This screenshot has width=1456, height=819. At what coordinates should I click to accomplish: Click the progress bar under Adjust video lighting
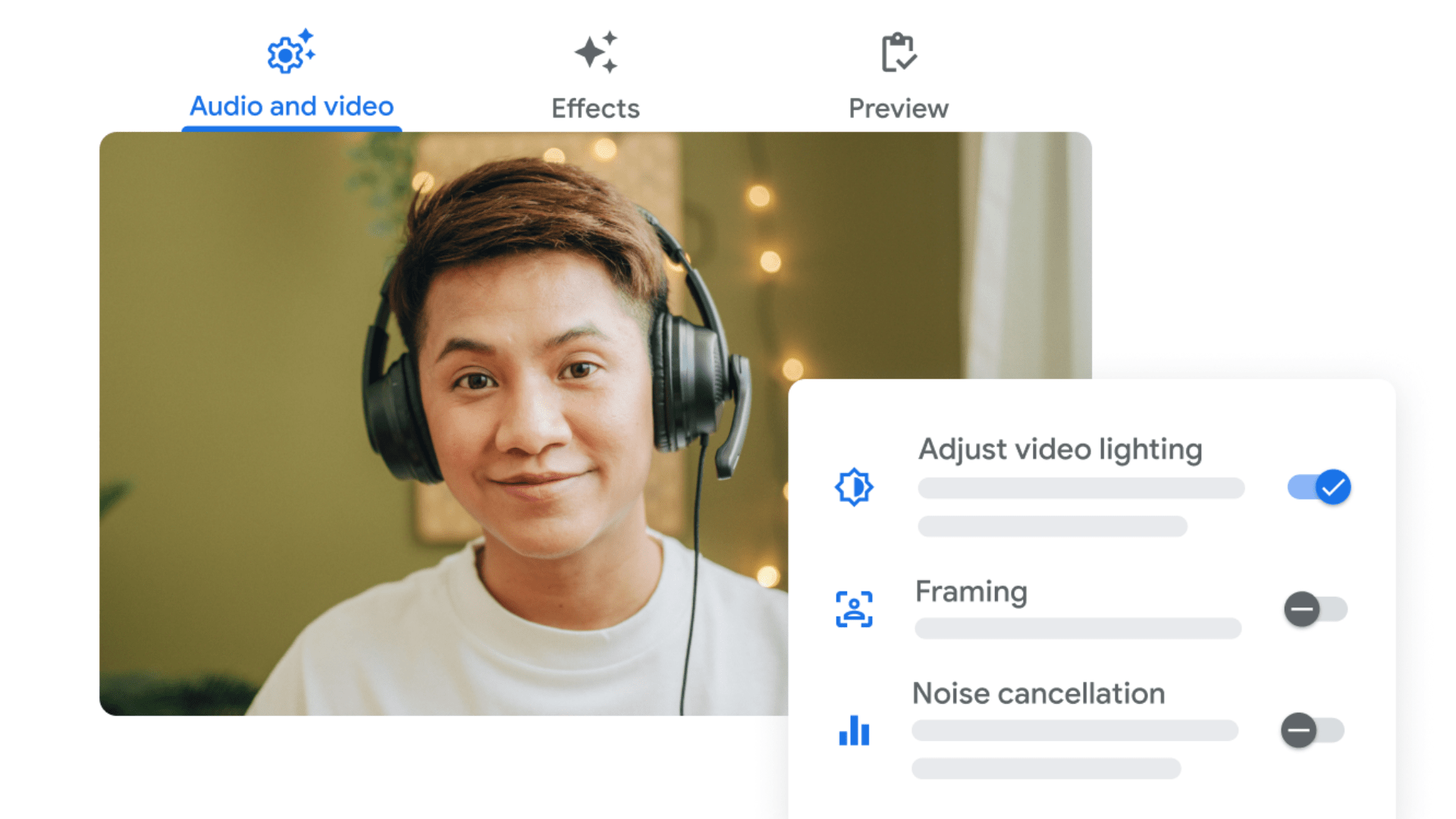coord(1081,488)
